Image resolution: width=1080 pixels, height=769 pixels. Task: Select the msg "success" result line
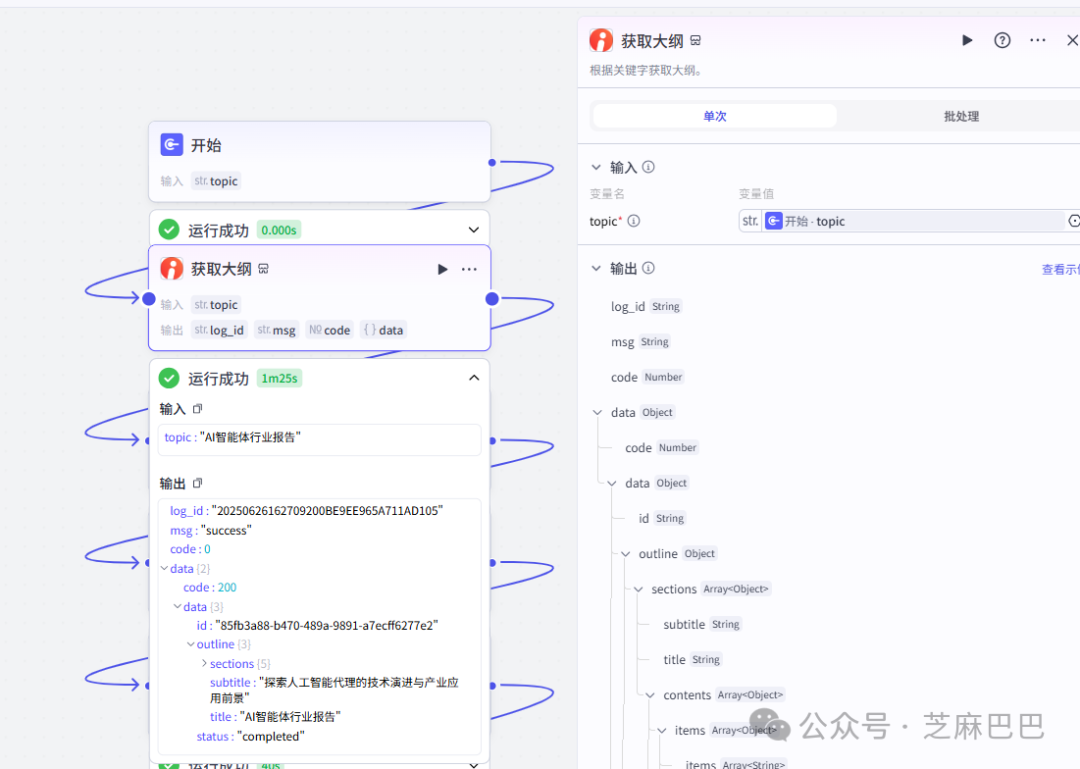coord(211,531)
